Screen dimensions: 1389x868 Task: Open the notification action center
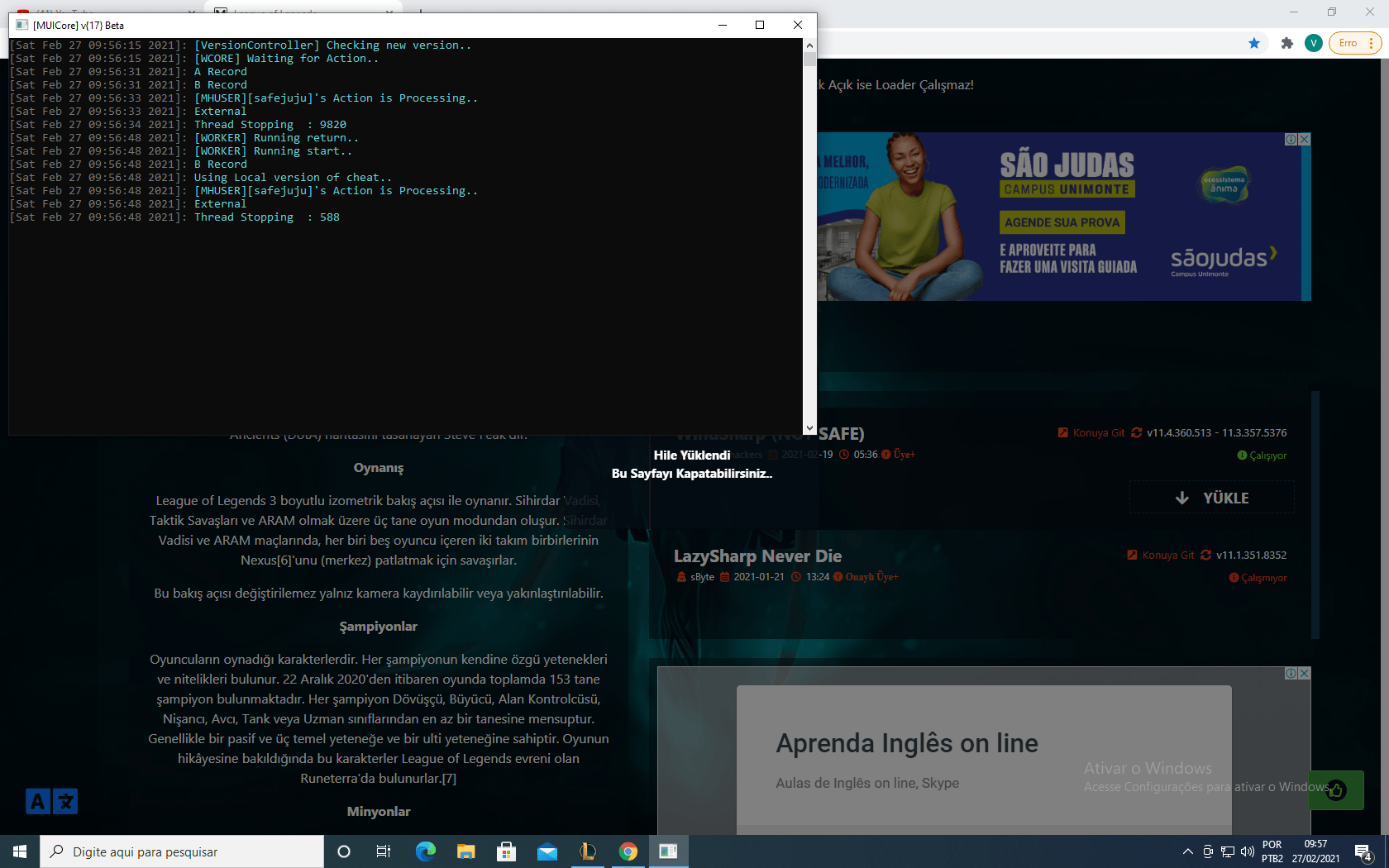coord(1363,852)
